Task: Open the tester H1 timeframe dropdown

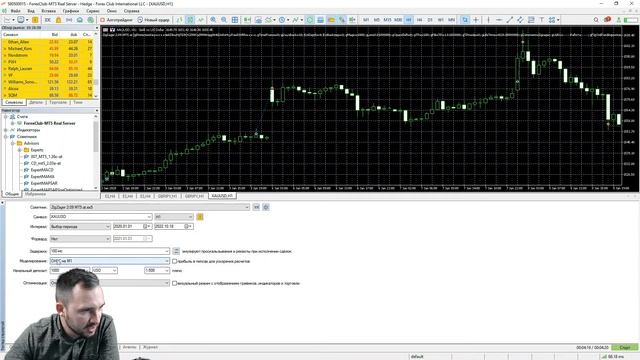Action: click(174, 217)
